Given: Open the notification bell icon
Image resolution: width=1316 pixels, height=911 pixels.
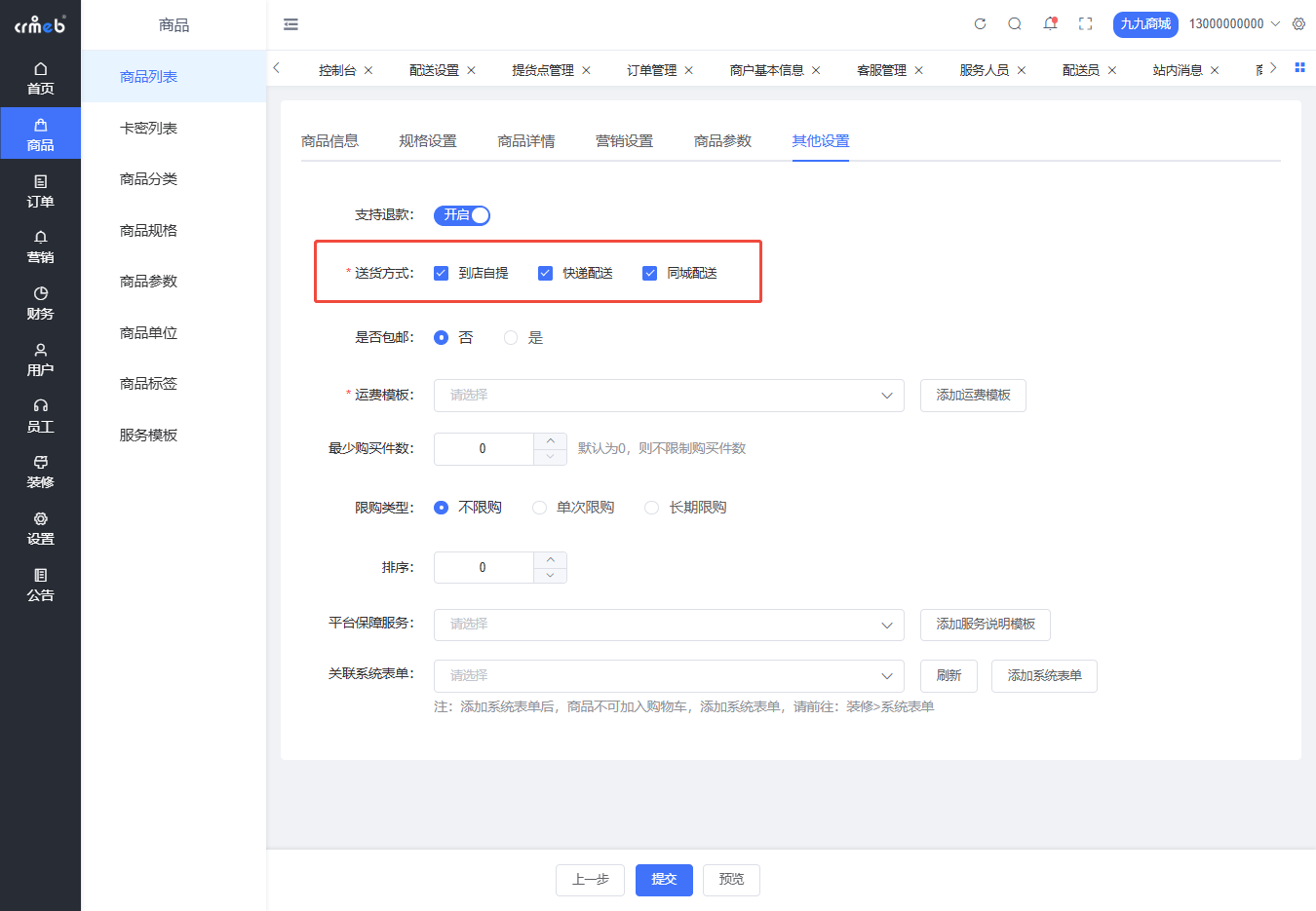Looking at the screenshot, I should (1050, 24).
